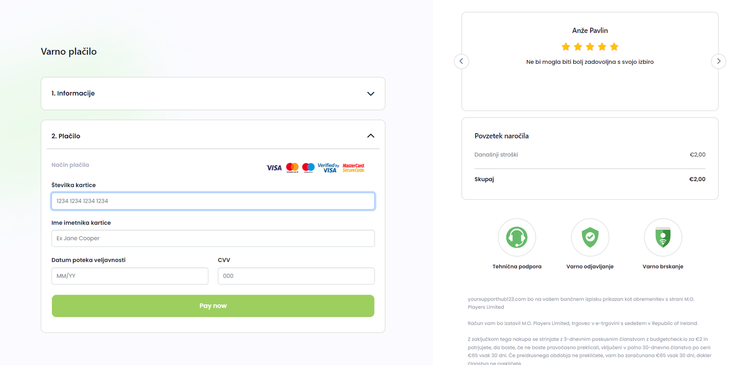Show next review with right arrow
Image resolution: width=736 pixels, height=365 pixels.
pos(718,61)
